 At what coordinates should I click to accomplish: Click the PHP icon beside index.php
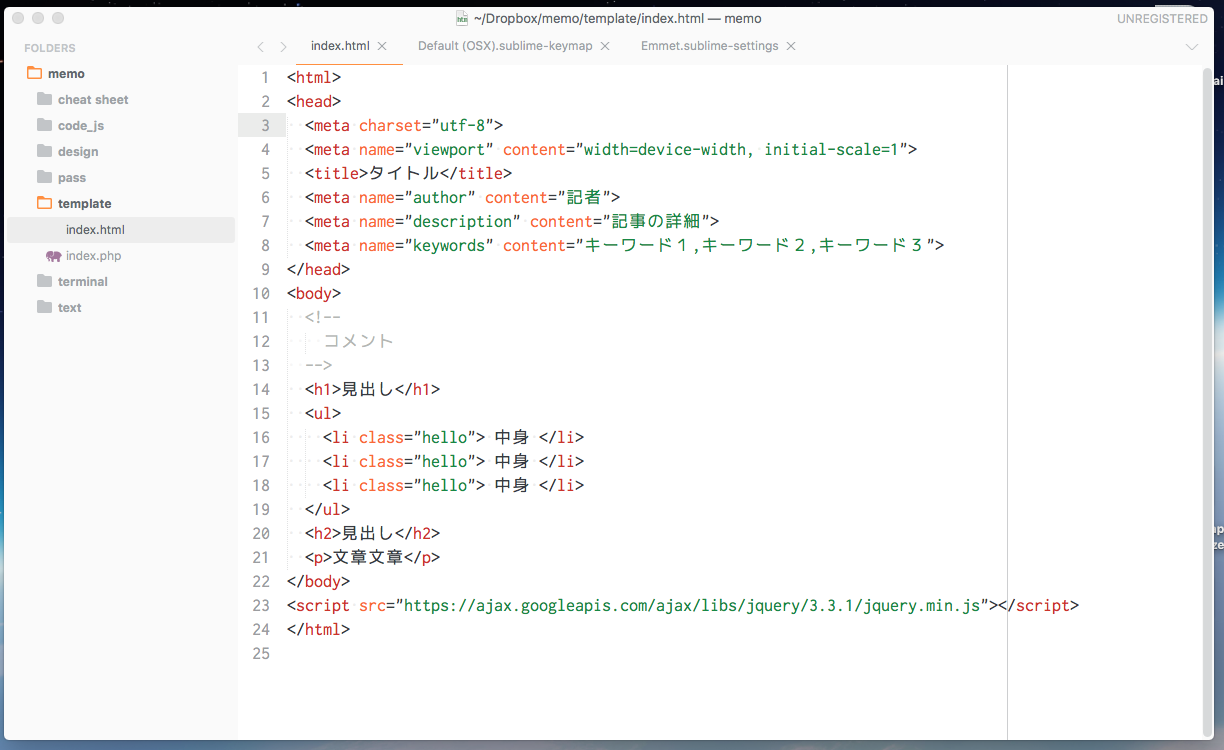pyautogui.click(x=55, y=255)
